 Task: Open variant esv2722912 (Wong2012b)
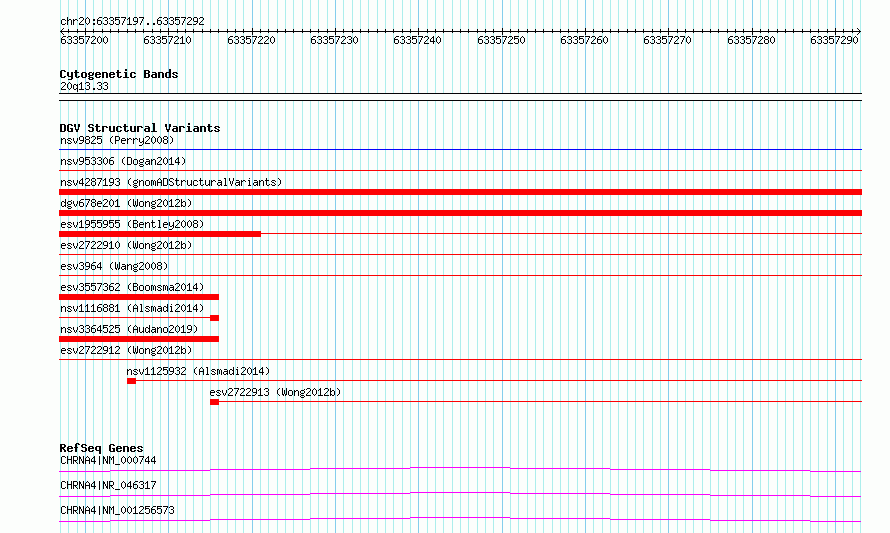126,350
